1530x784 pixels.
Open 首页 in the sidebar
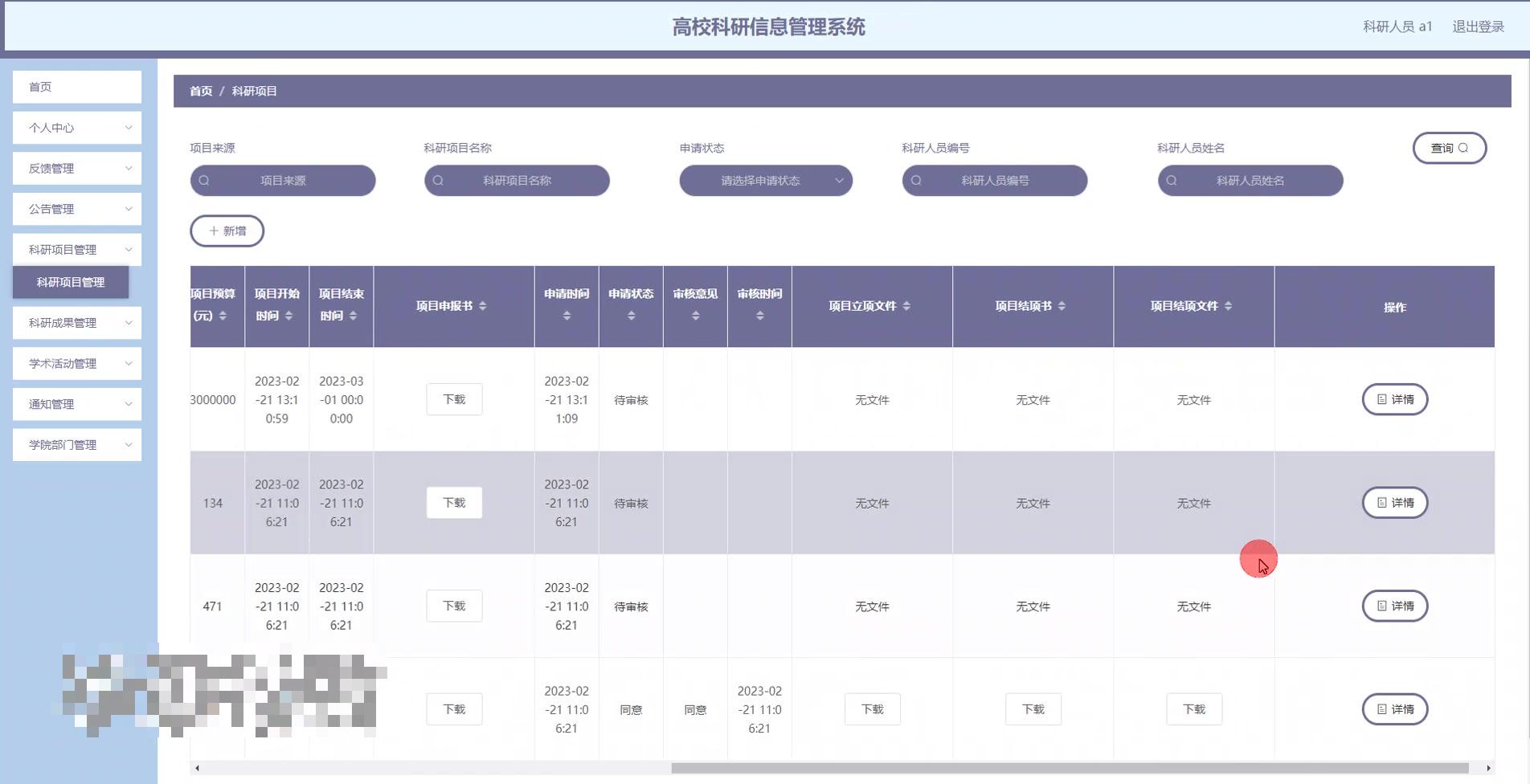[x=77, y=87]
